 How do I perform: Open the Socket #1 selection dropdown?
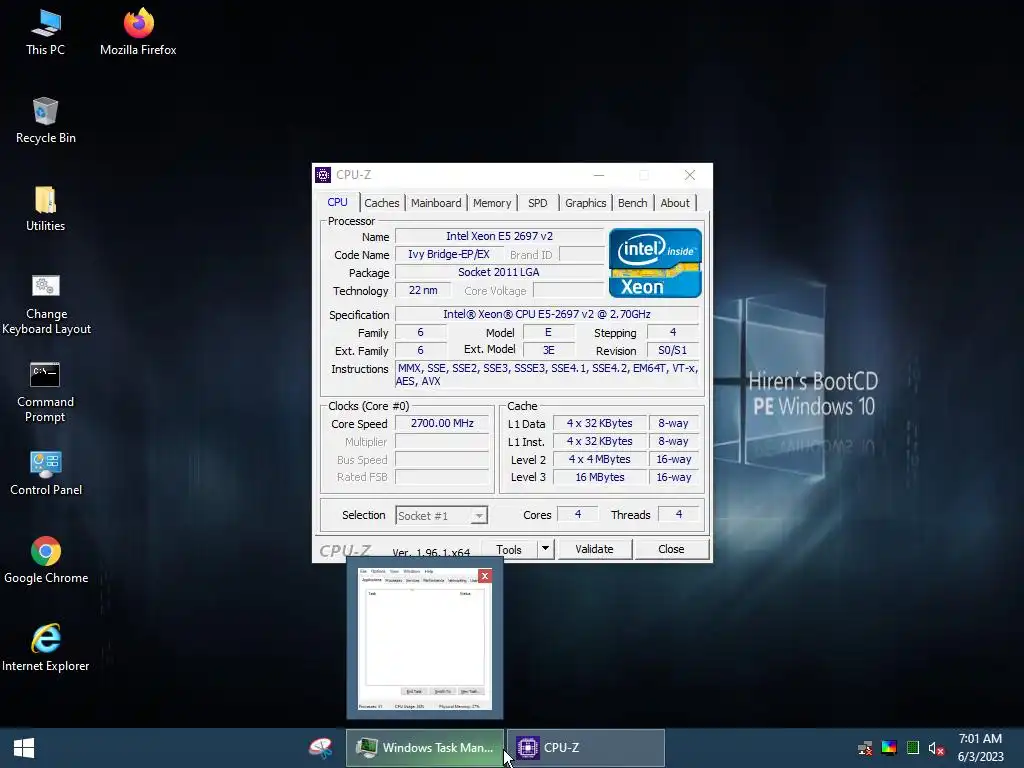tap(441, 516)
